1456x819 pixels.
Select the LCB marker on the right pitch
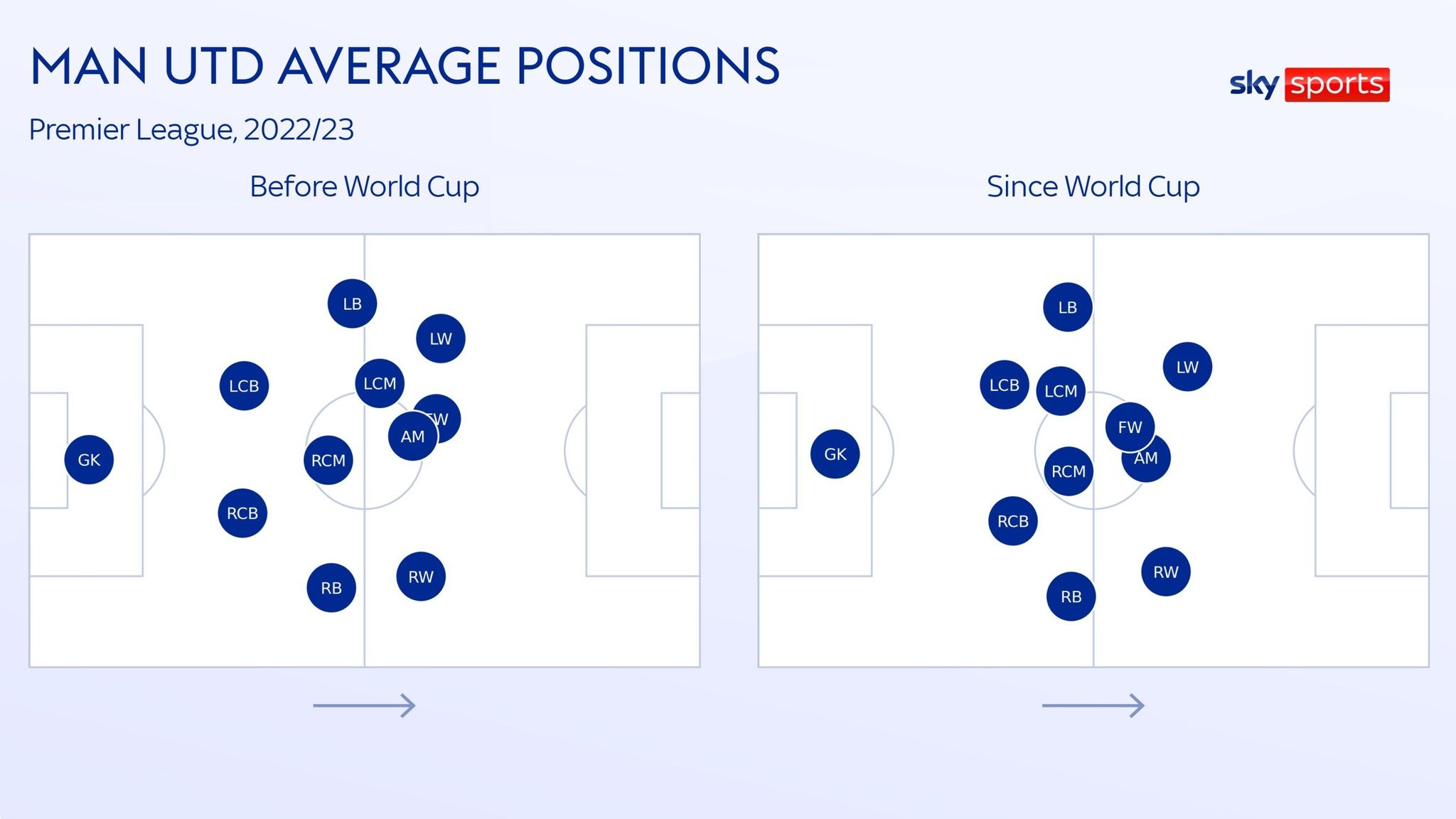pyautogui.click(x=1004, y=385)
